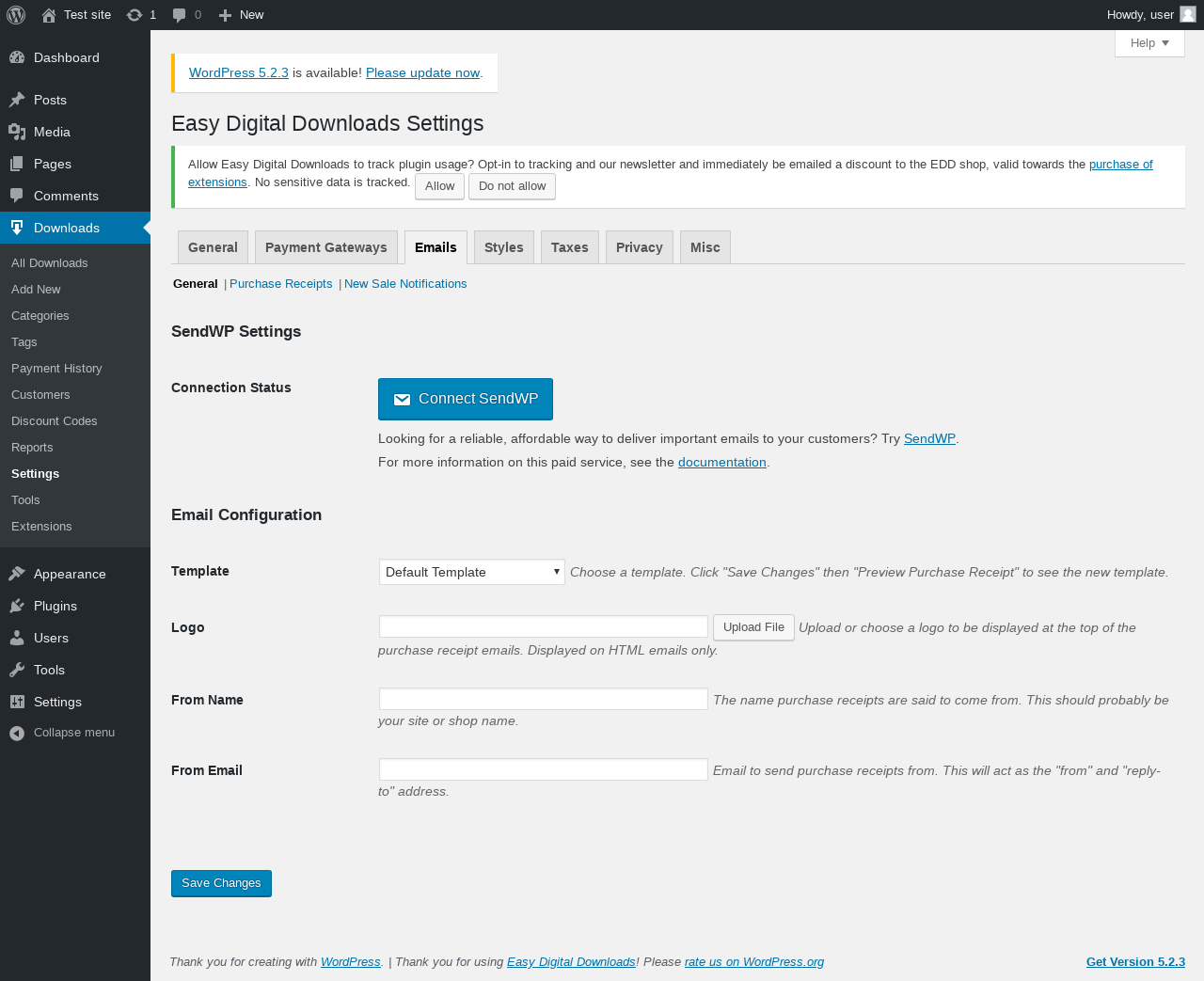Open the Template dropdown selector
The image size is (1204, 981).
pyautogui.click(x=472, y=572)
